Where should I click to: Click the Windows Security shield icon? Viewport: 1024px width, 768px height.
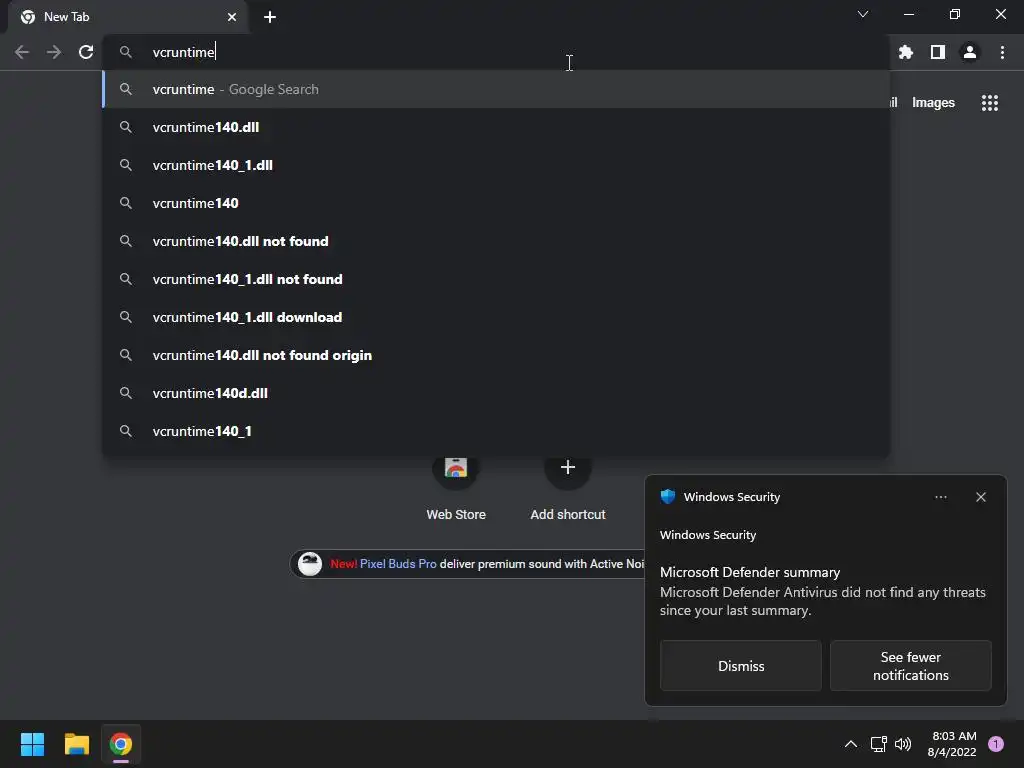tap(667, 496)
